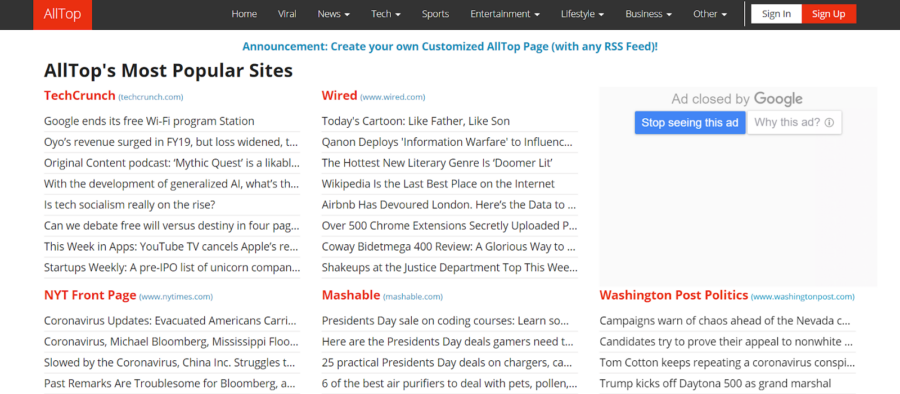Viewport: 900px width, 394px height.
Task: Expand the News dropdown menu
Action: pos(333,14)
